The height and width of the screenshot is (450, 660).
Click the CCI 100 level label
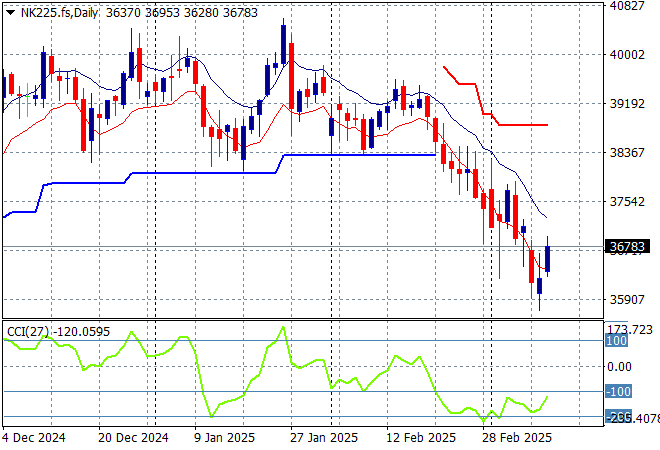[x=618, y=341]
